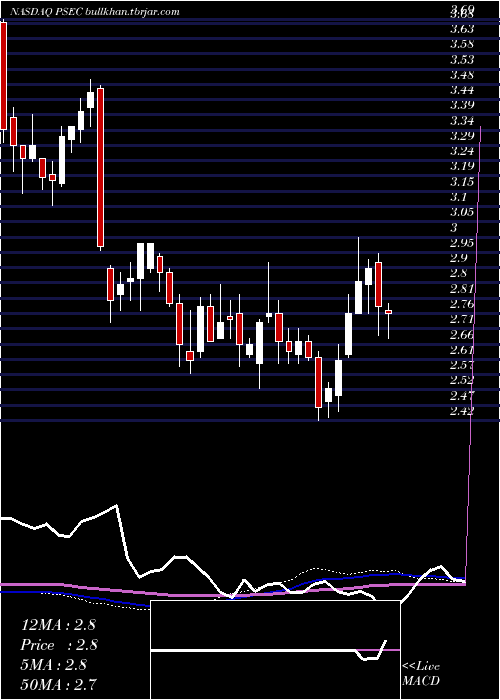Select the 2.57 price axis label

[x=462, y=365]
